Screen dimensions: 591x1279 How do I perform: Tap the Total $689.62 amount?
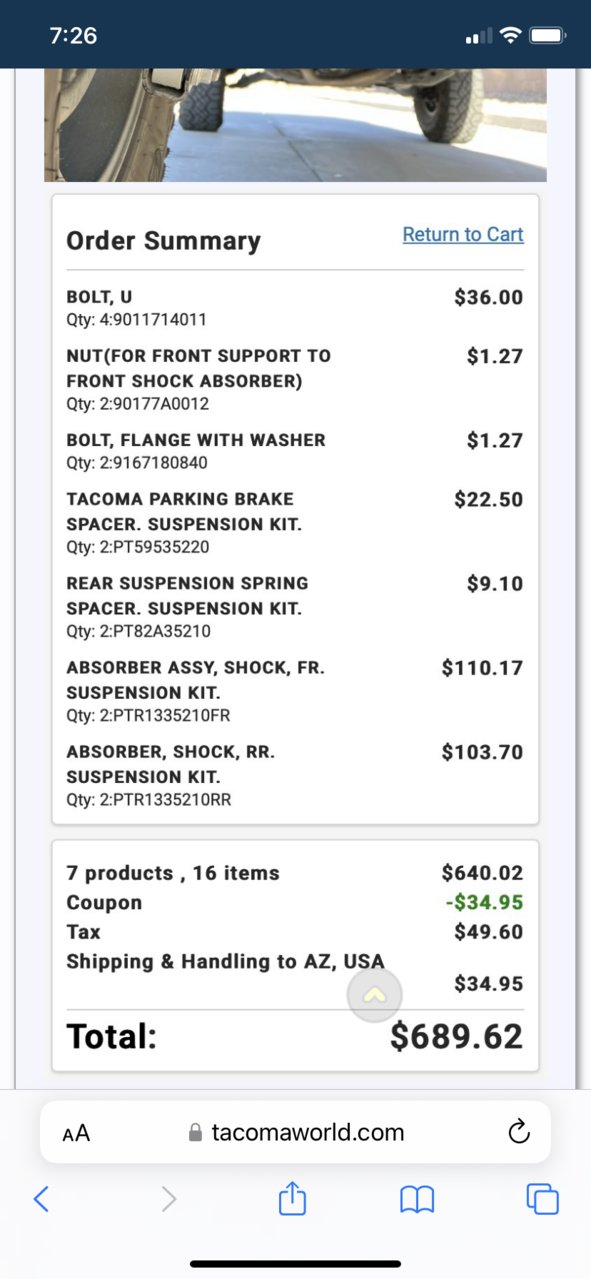point(456,1036)
